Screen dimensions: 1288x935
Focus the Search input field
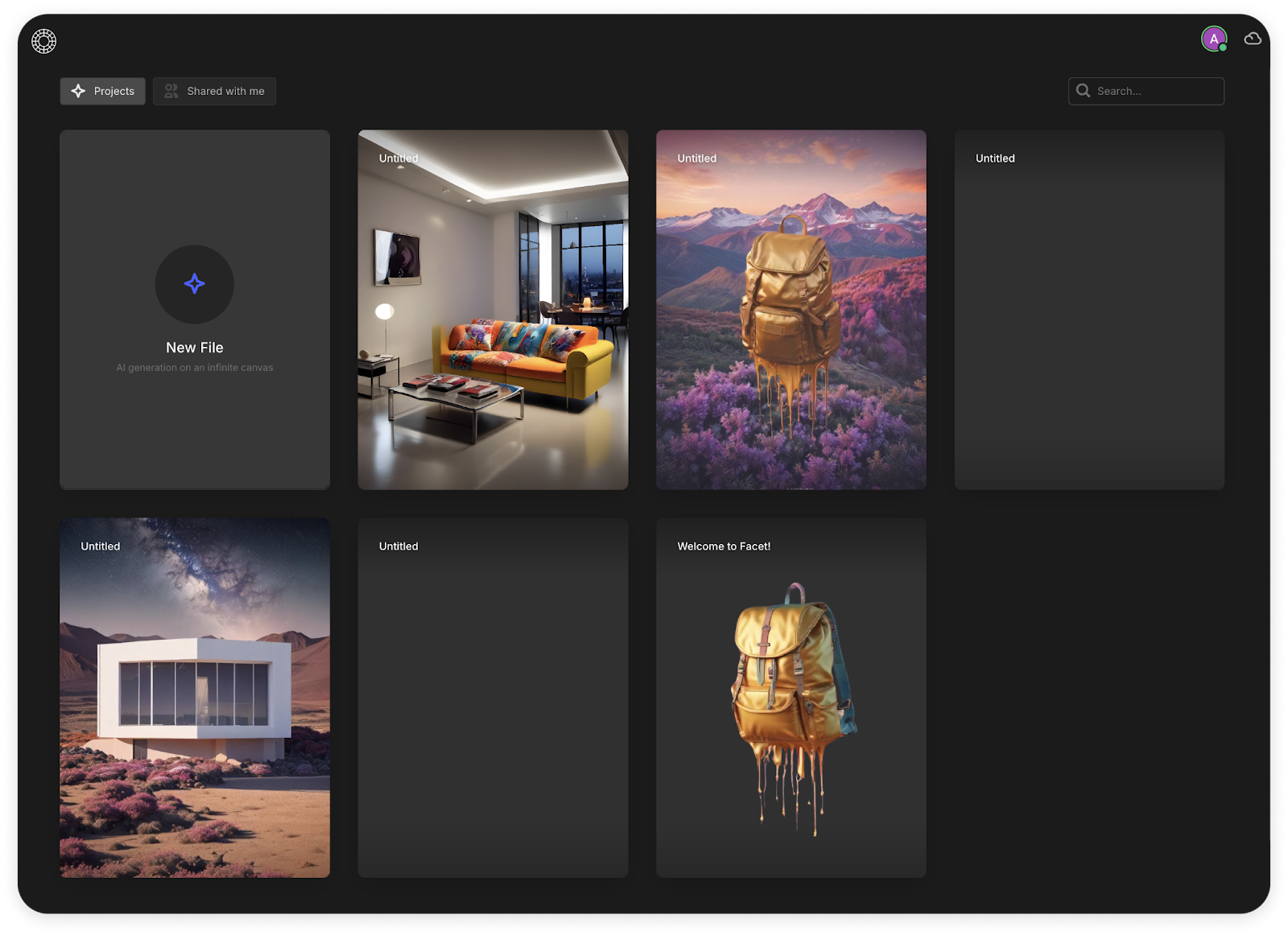[x=1146, y=91]
